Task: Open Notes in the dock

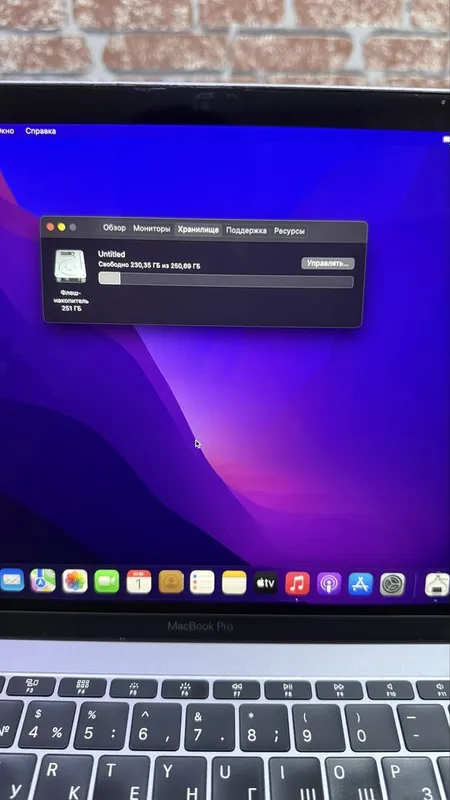Action: (x=234, y=583)
